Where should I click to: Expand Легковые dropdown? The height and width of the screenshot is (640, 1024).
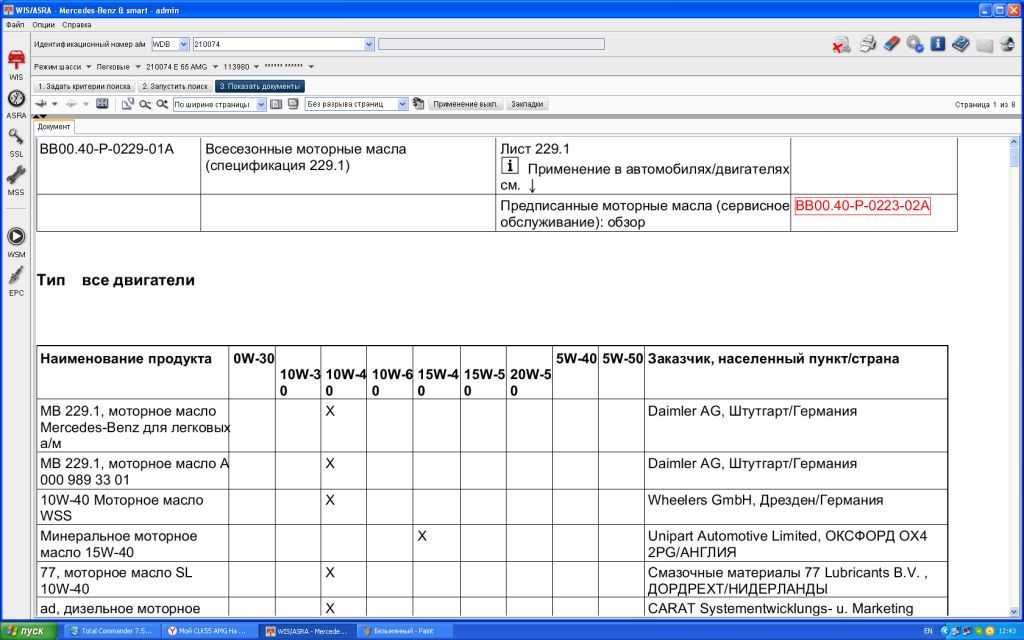click(x=138, y=67)
